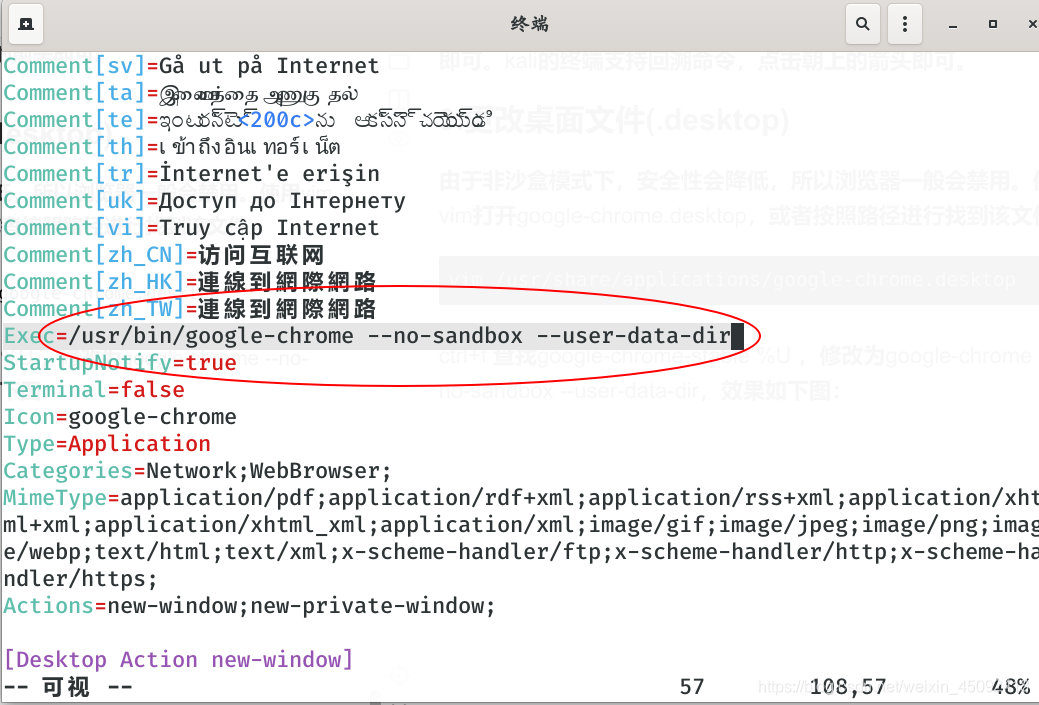
Task: Click the -- 可视 -- mode indicator
Action: click(68, 687)
